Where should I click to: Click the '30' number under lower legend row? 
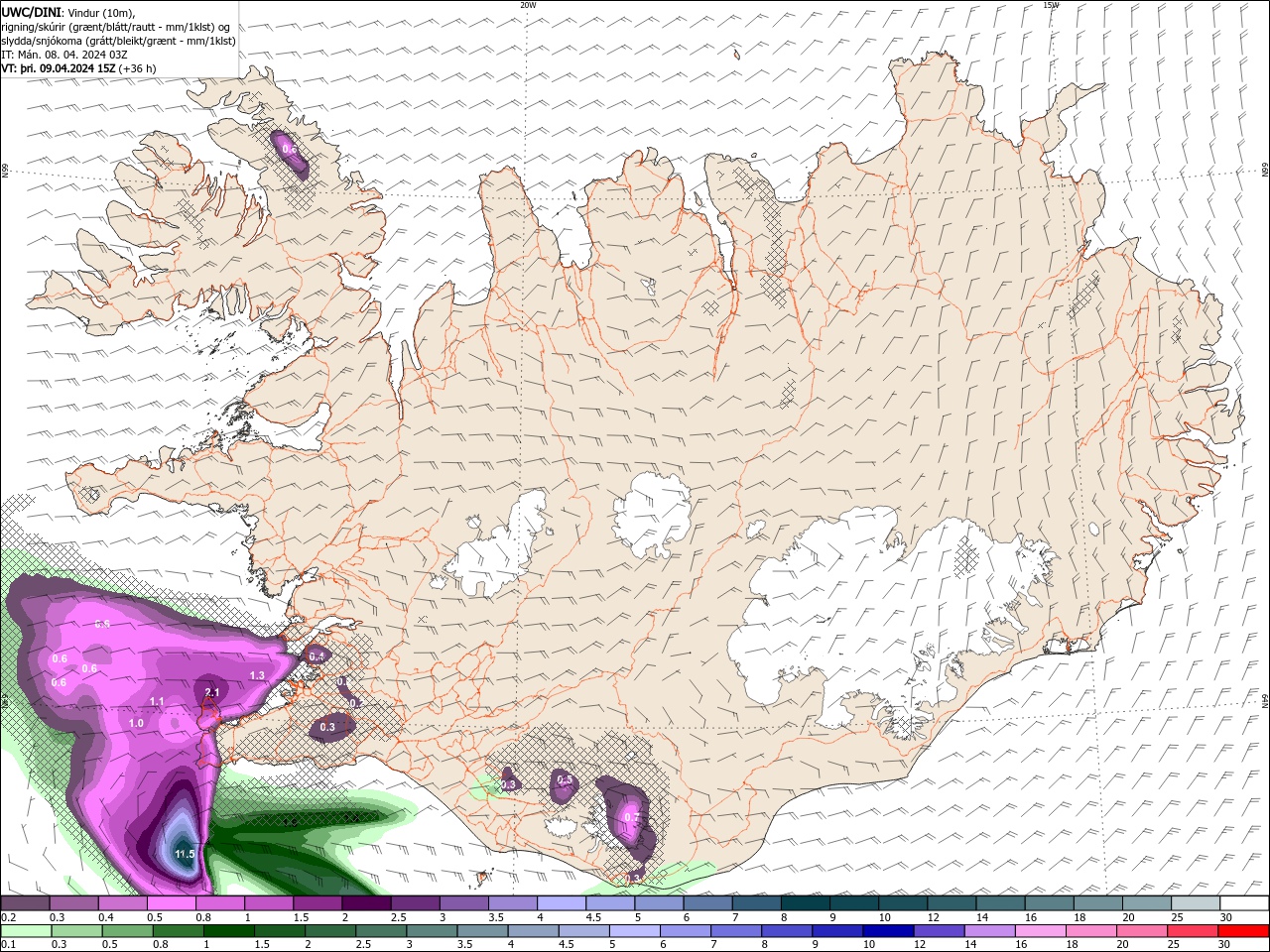[x=1224, y=945]
